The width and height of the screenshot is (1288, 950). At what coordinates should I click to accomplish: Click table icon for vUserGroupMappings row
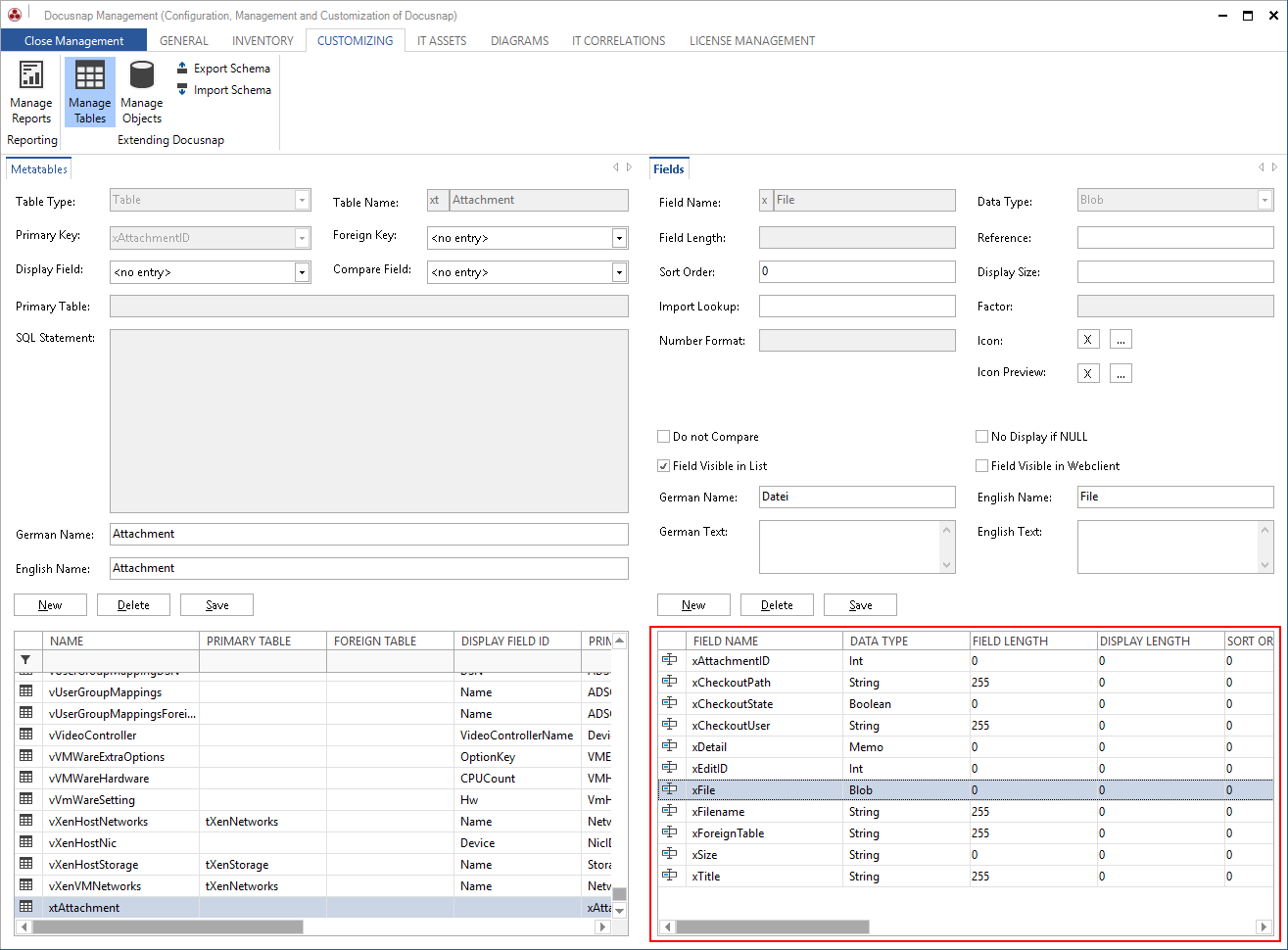point(26,691)
